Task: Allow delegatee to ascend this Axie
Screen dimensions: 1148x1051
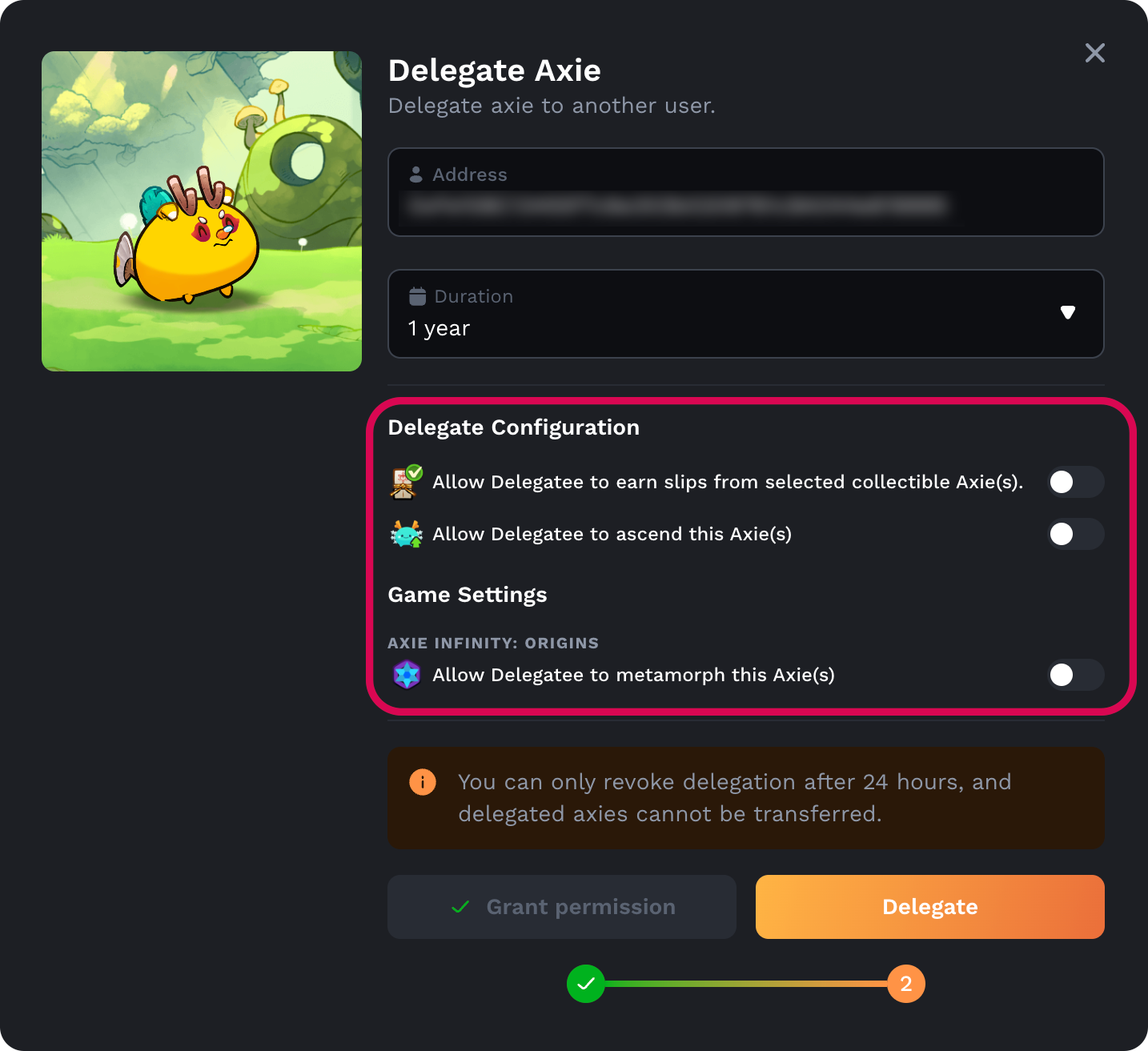Action: click(1076, 534)
